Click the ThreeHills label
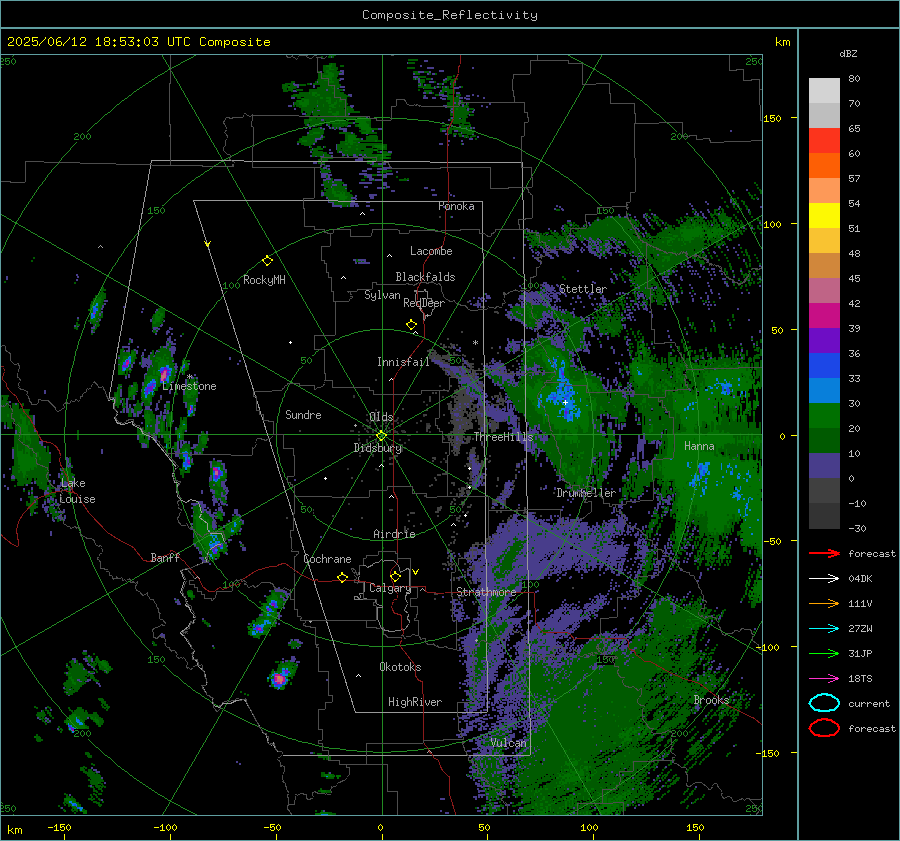The width and height of the screenshot is (900, 841). pyautogui.click(x=503, y=437)
